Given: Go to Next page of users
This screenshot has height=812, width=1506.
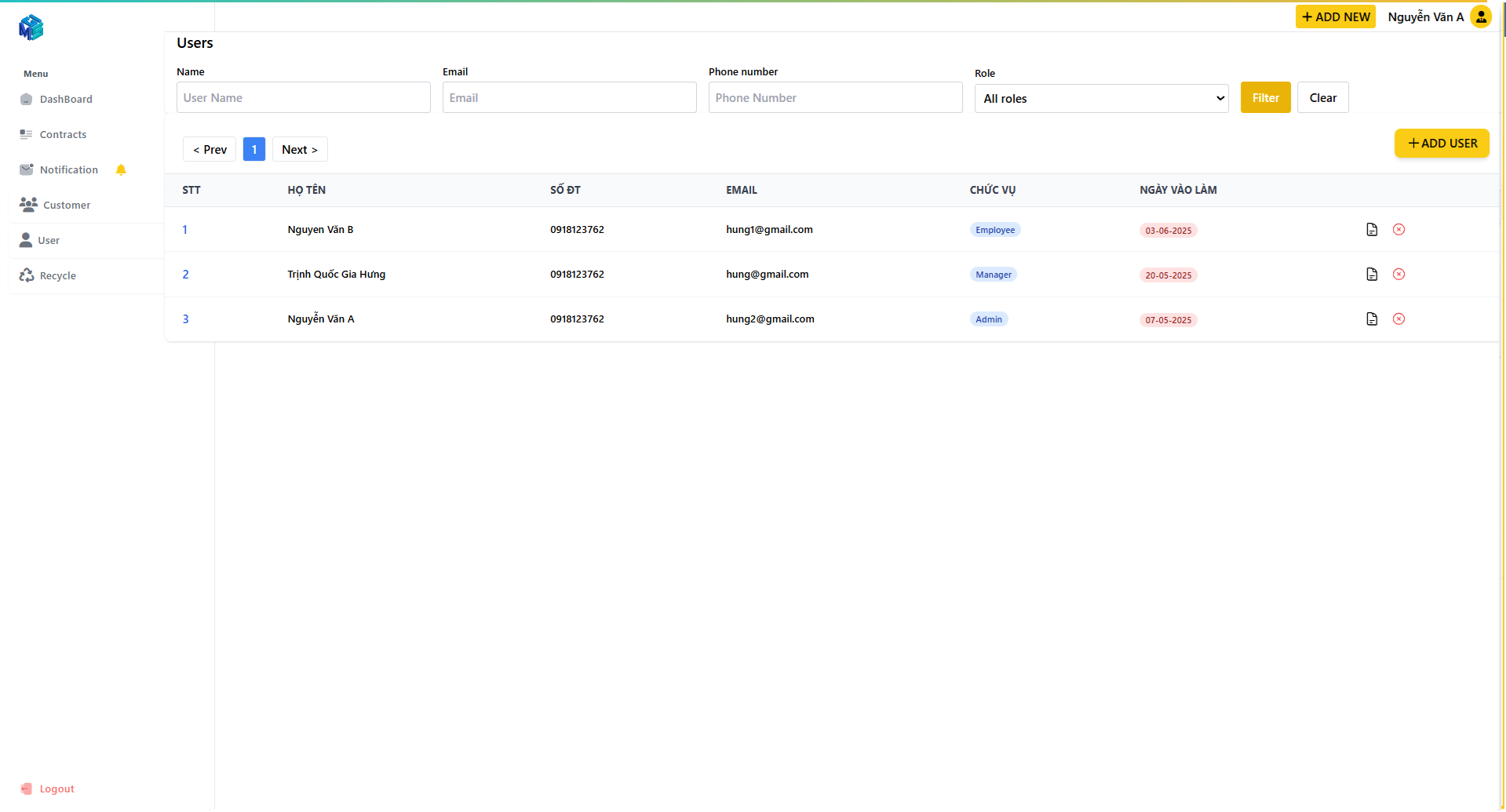Looking at the screenshot, I should tap(299, 150).
